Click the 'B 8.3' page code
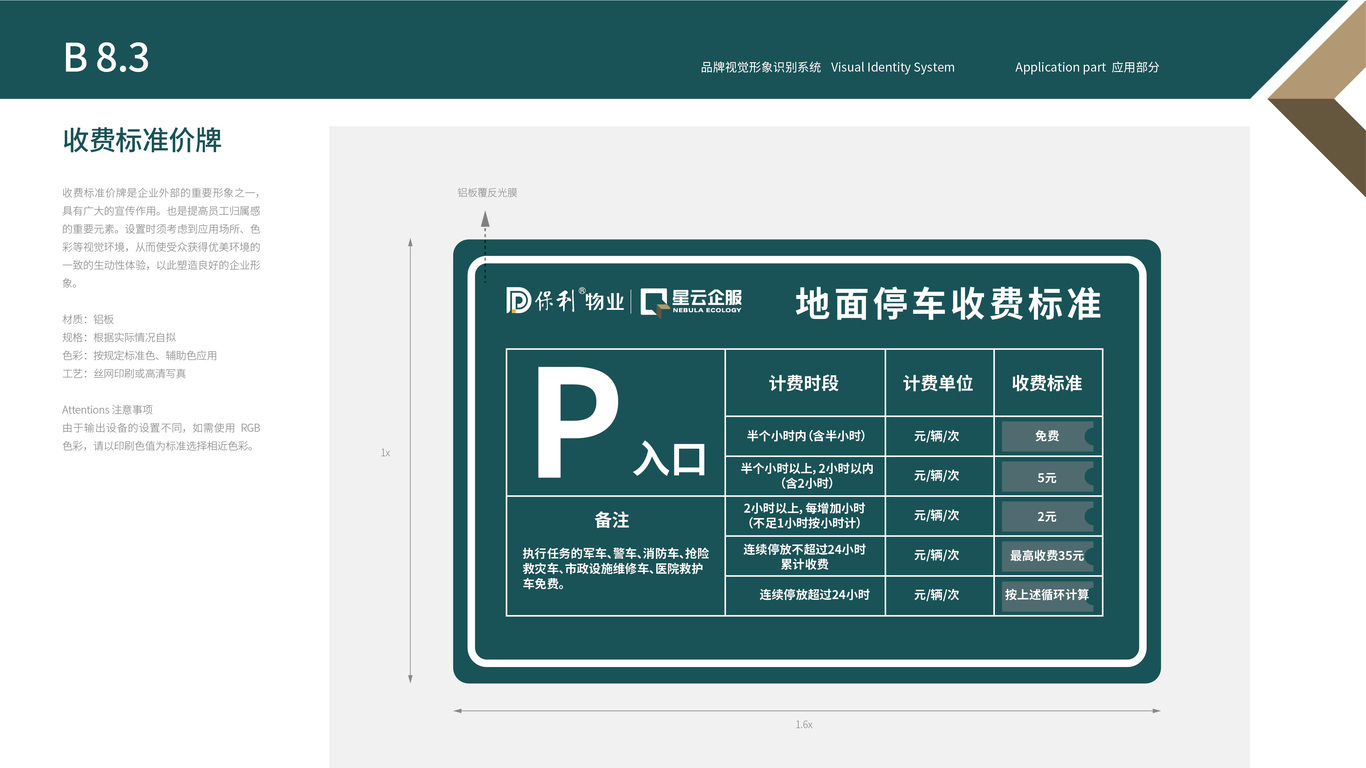The width and height of the screenshot is (1366, 768). 106,58
